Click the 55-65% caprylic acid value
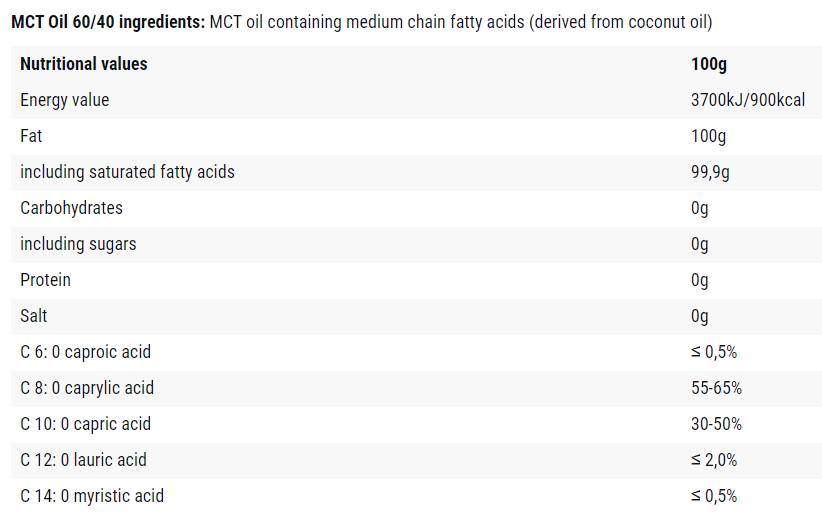The height and width of the screenshot is (525, 822). point(716,388)
